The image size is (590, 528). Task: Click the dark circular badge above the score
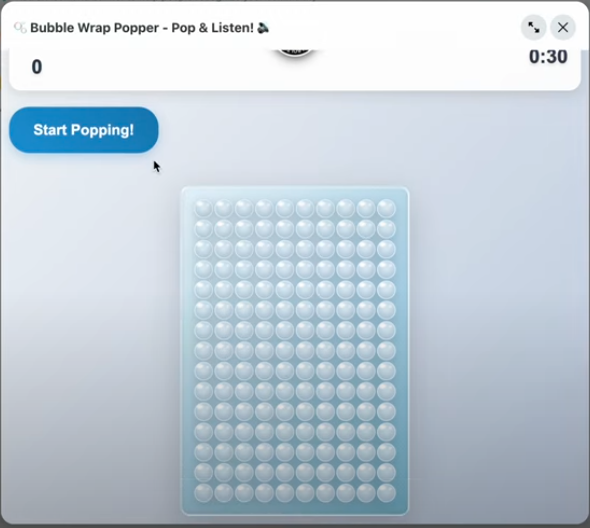(x=295, y=53)
